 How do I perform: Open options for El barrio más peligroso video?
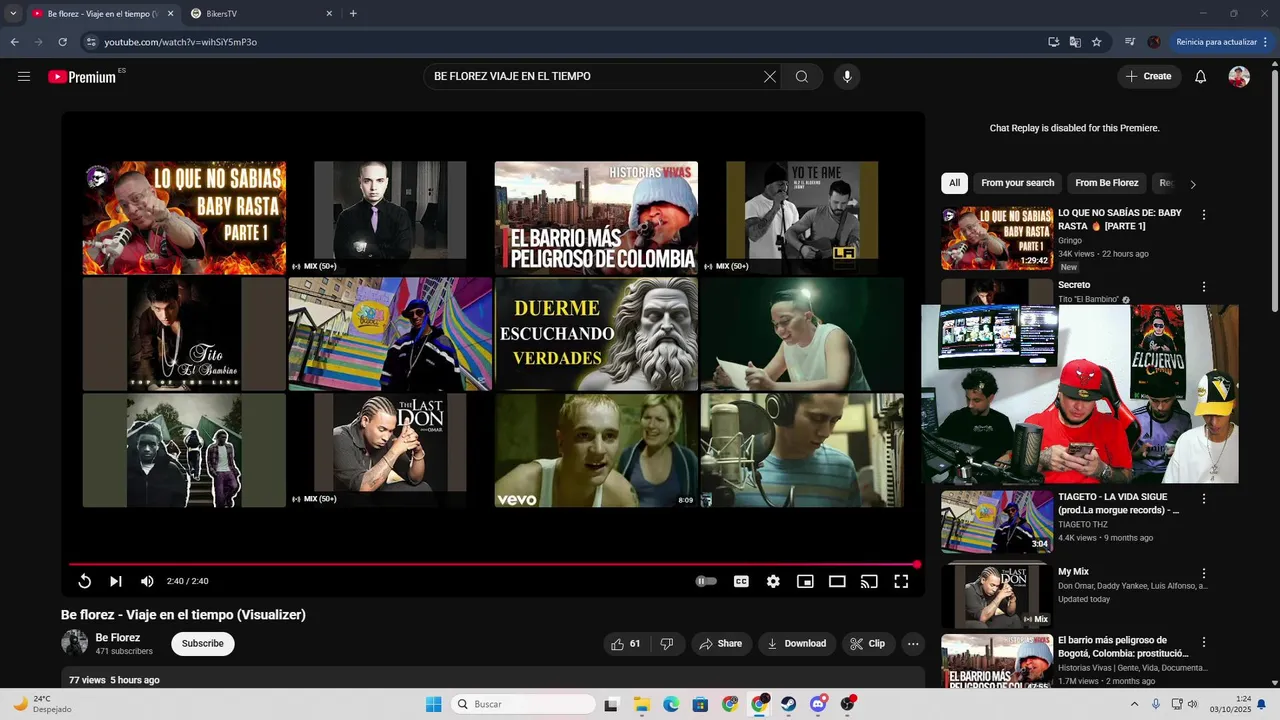coord(1204,642)
